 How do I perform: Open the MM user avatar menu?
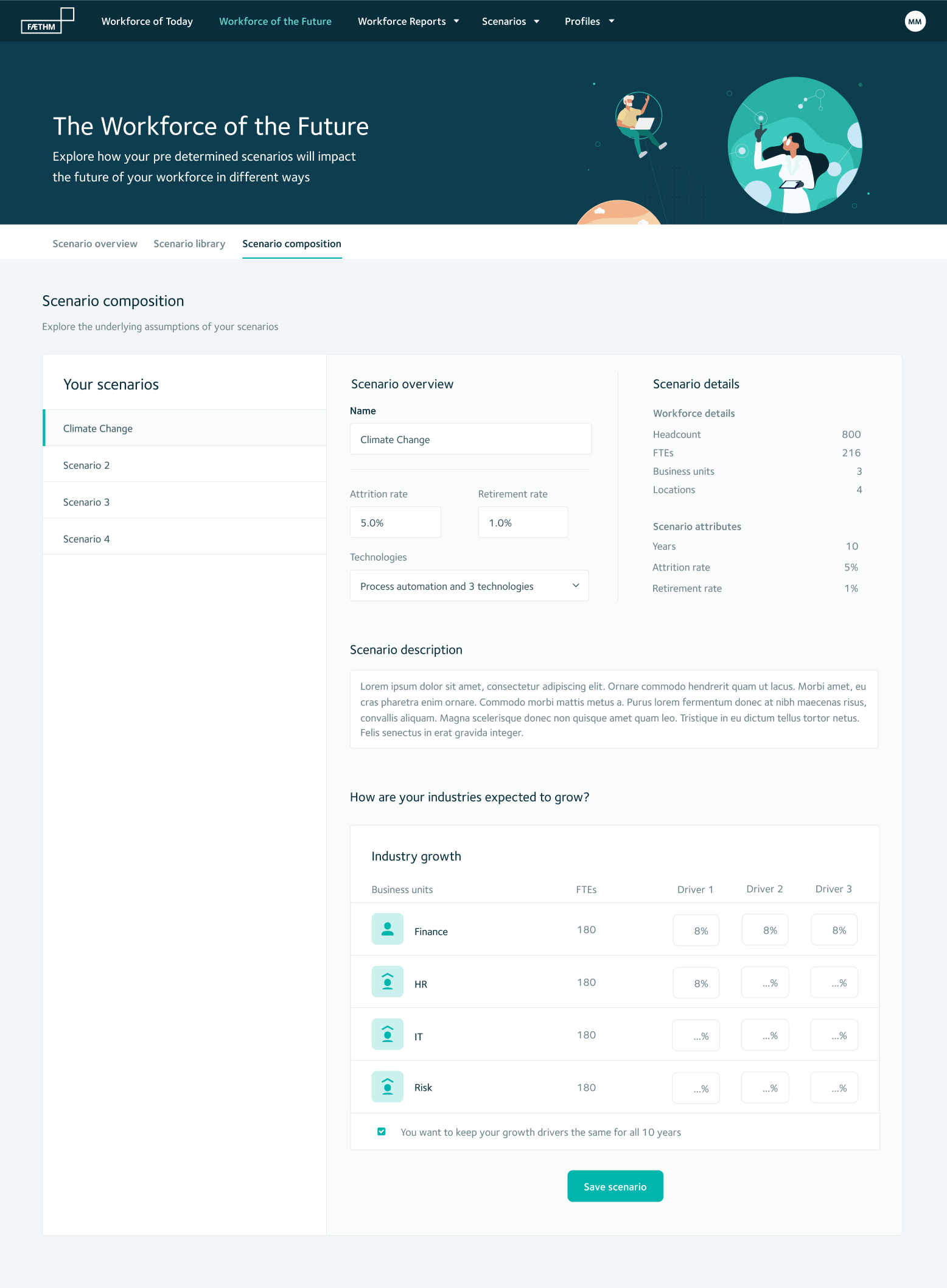(915, 21)
